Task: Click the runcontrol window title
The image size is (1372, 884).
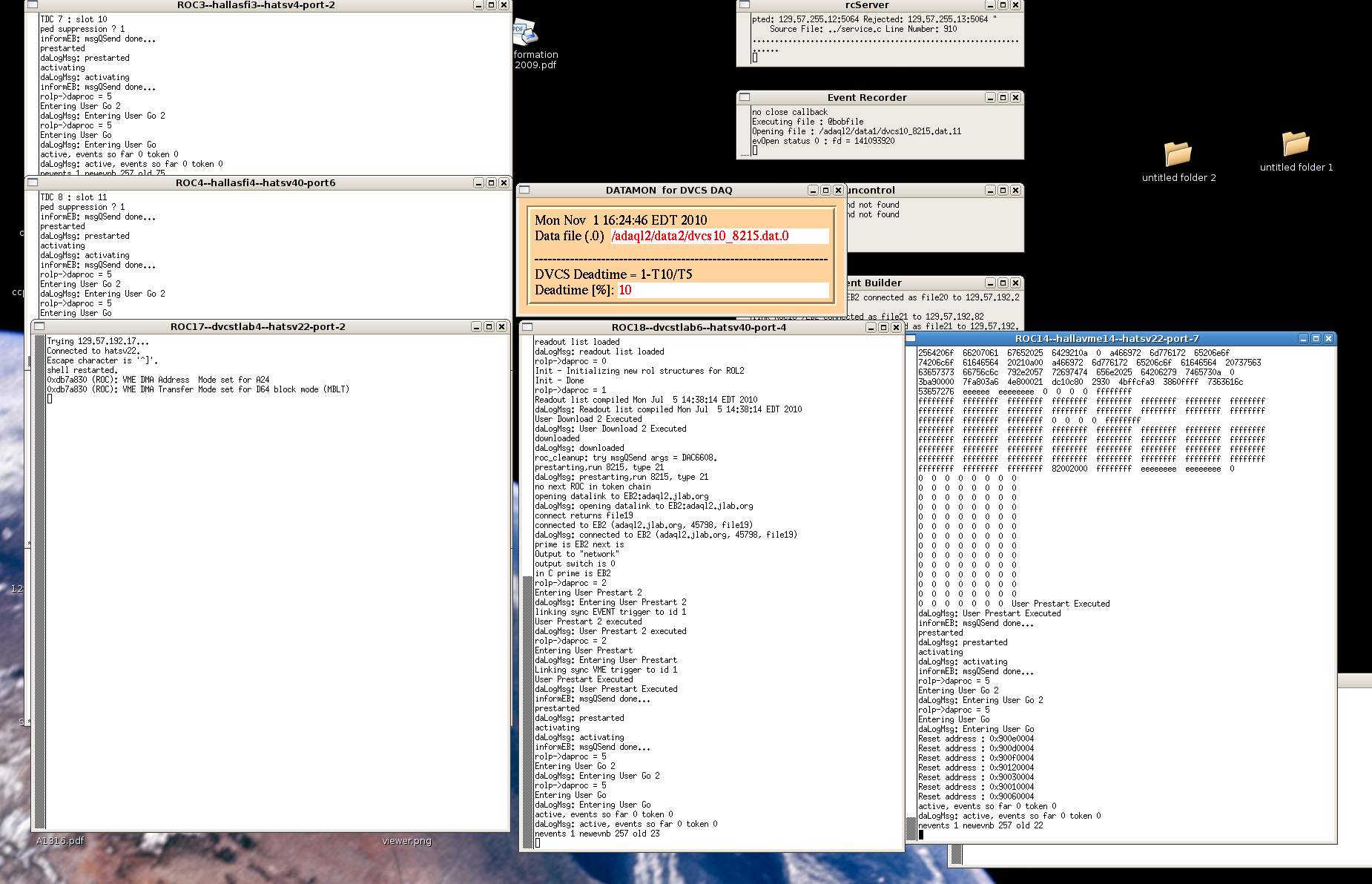Action: pyautogui.click(x=871, y=190)
